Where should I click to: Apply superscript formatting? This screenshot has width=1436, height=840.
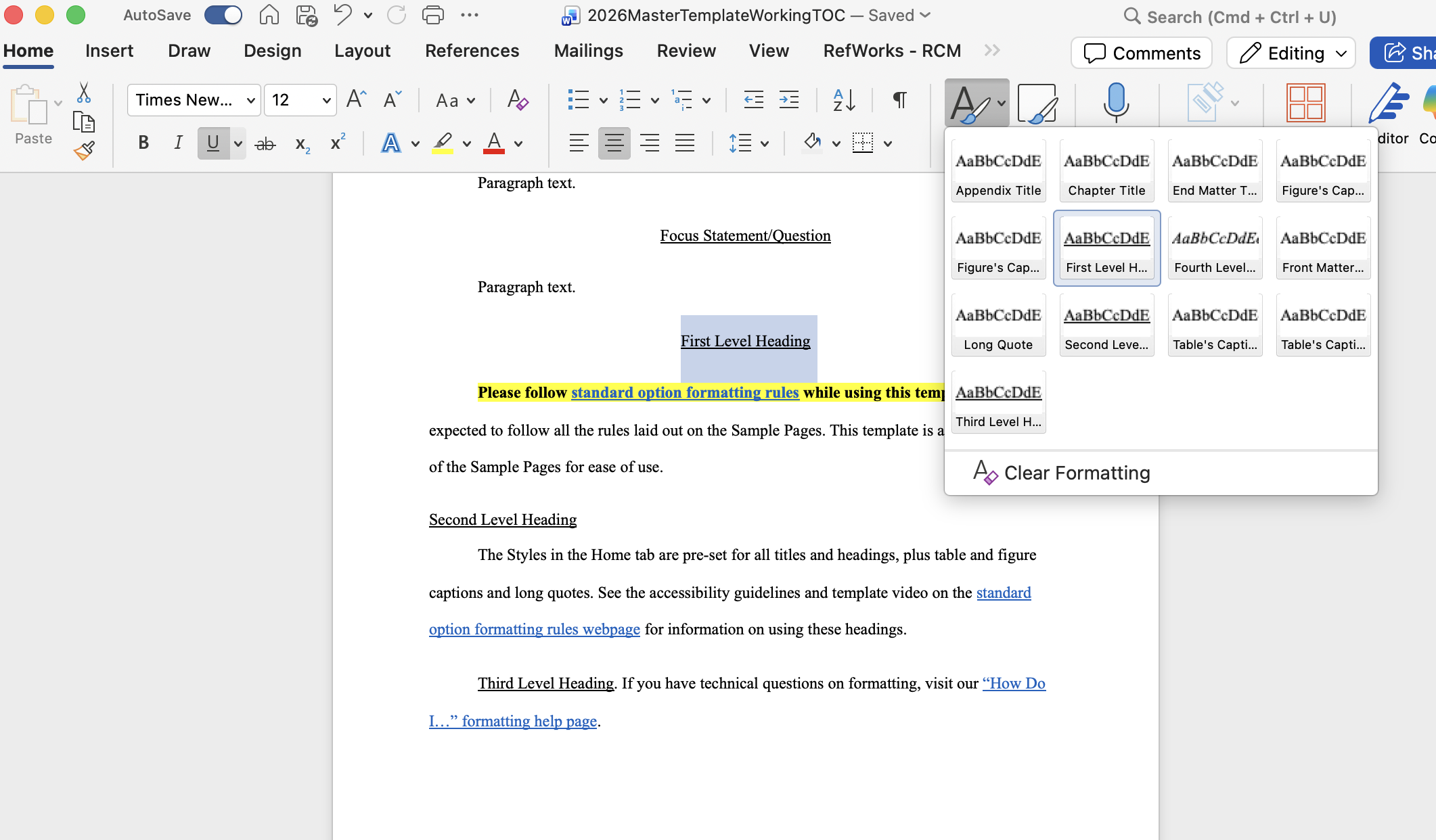(337, 143)
